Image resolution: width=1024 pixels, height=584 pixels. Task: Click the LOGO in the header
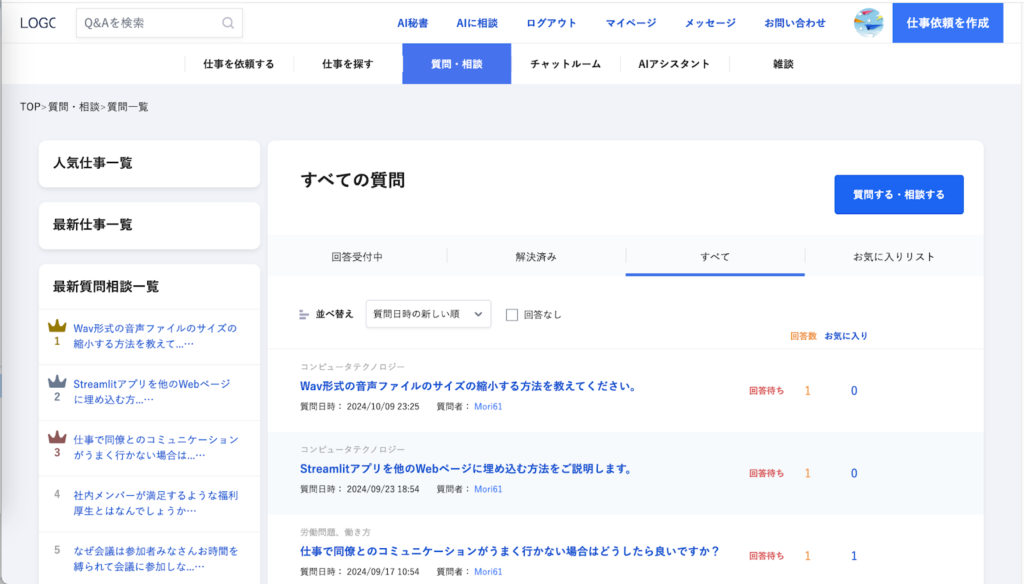click(38, 23)
